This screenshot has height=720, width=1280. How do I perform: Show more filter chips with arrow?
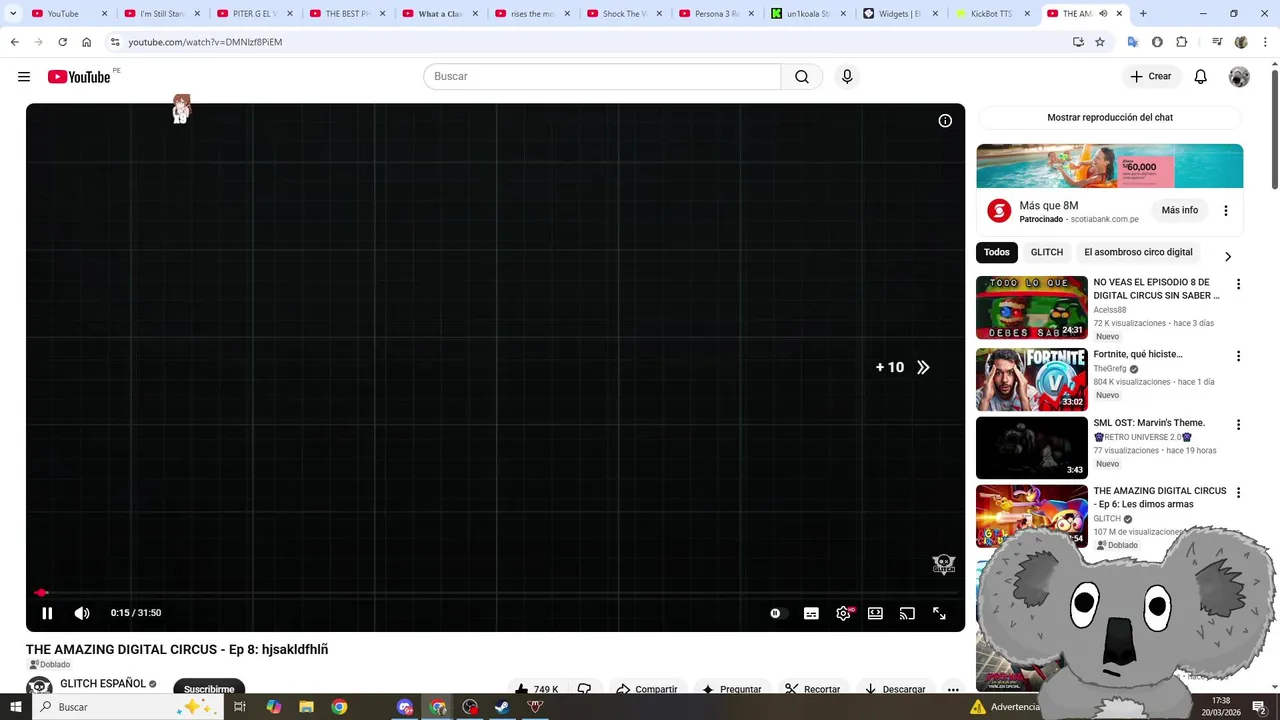(x=1228, y=257)
